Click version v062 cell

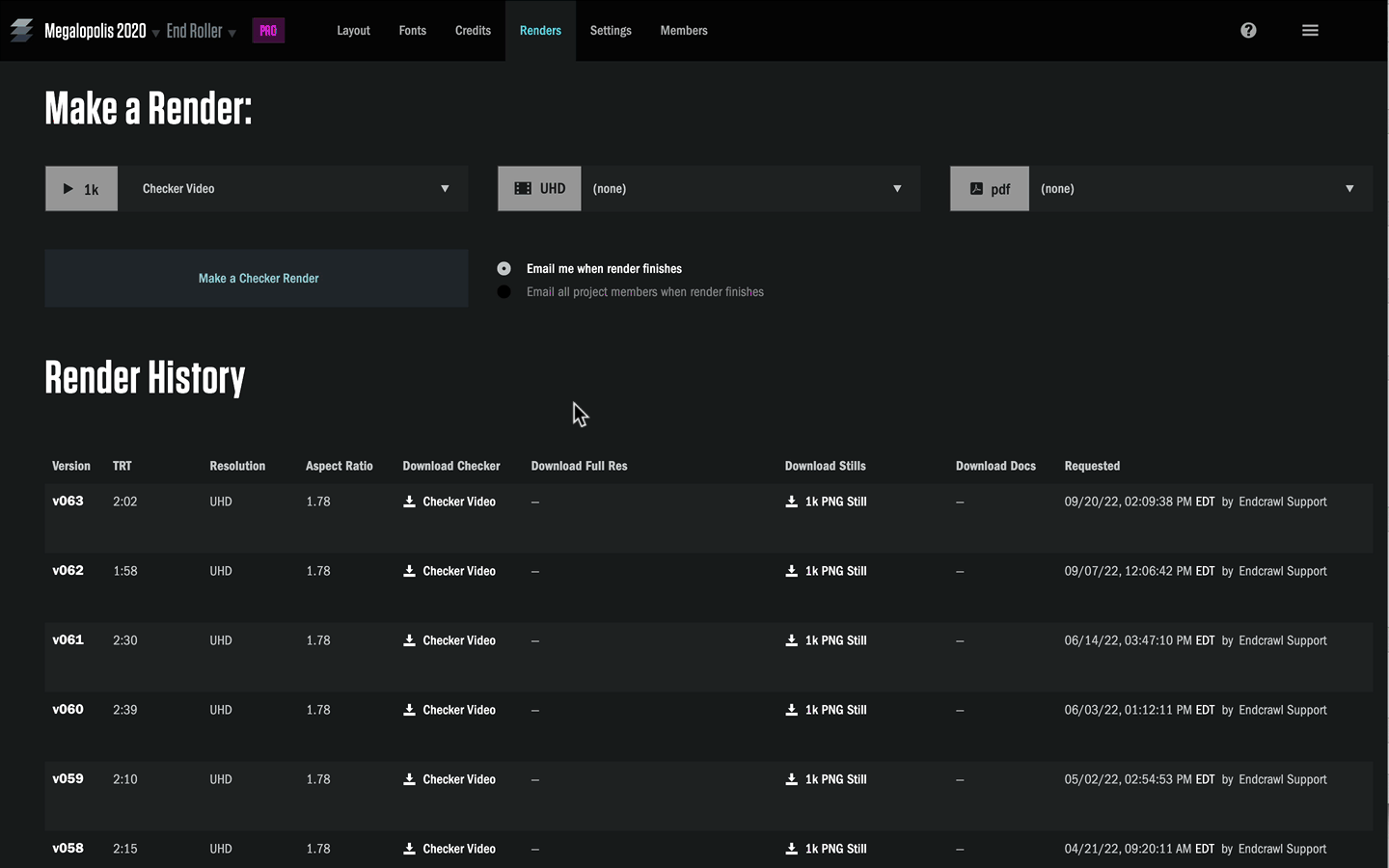[x=68, y=571]
